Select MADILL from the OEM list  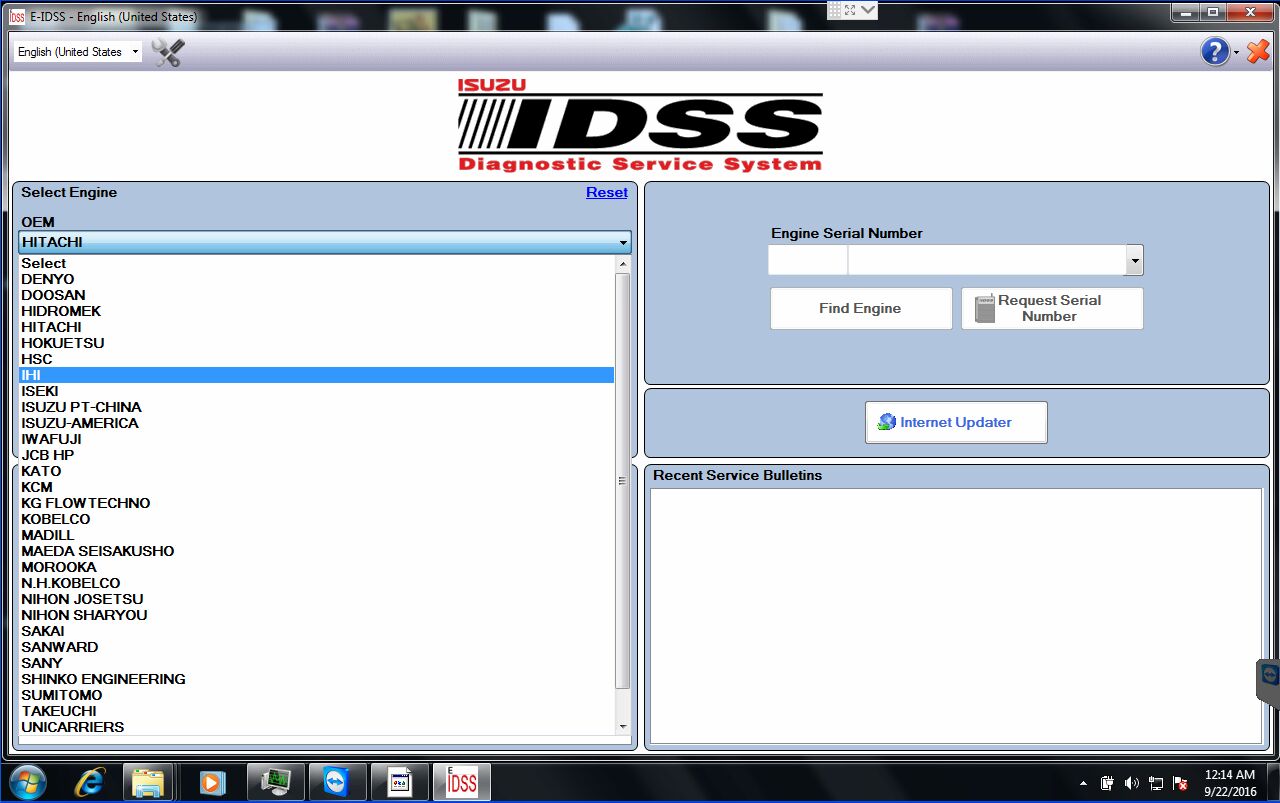point(316,535)
